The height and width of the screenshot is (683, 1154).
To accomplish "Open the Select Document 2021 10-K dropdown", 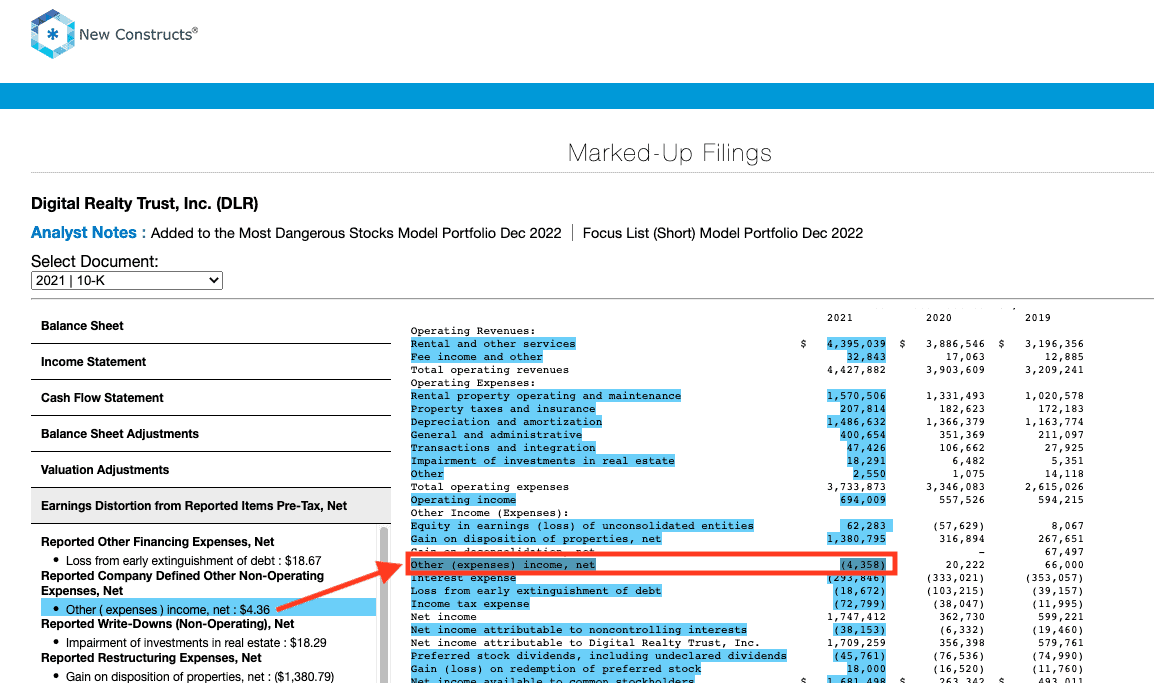I will (127, 280).
